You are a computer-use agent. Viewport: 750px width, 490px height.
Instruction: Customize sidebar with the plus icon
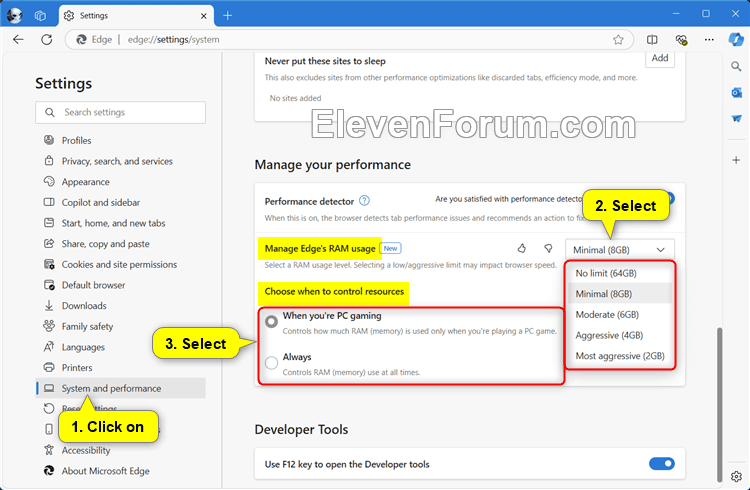(x=736, y=160)
